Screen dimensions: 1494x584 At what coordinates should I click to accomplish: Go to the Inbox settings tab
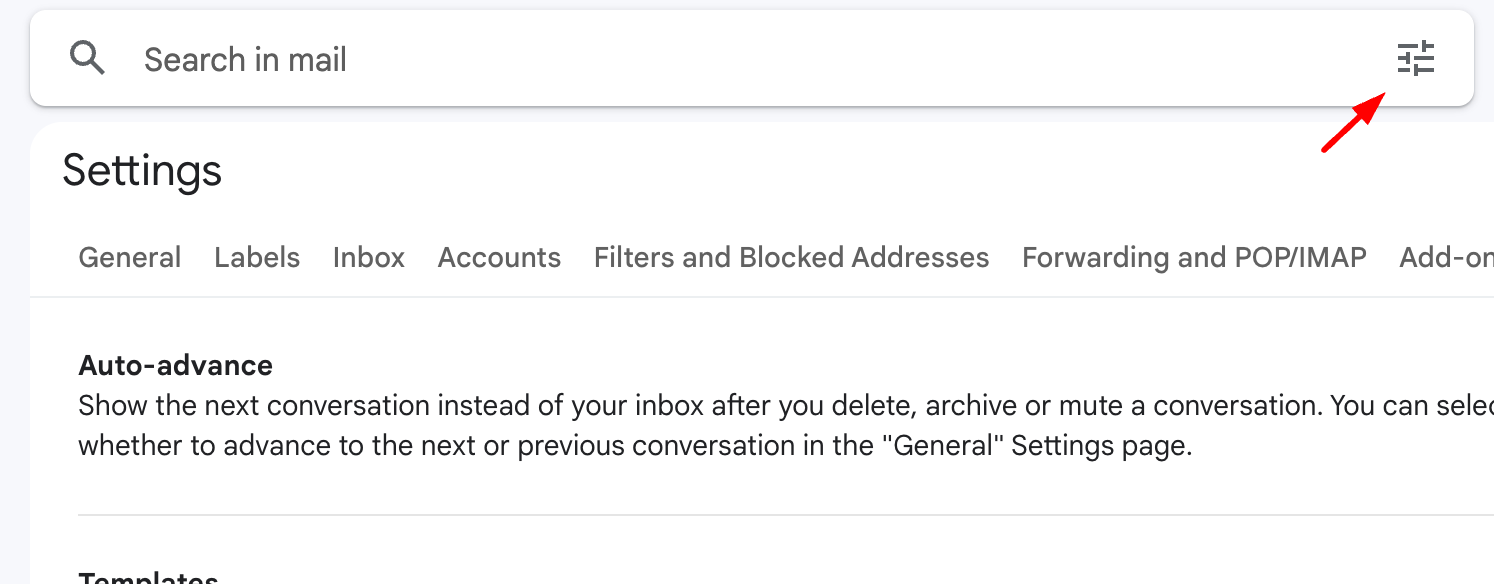tap(369, 258)
